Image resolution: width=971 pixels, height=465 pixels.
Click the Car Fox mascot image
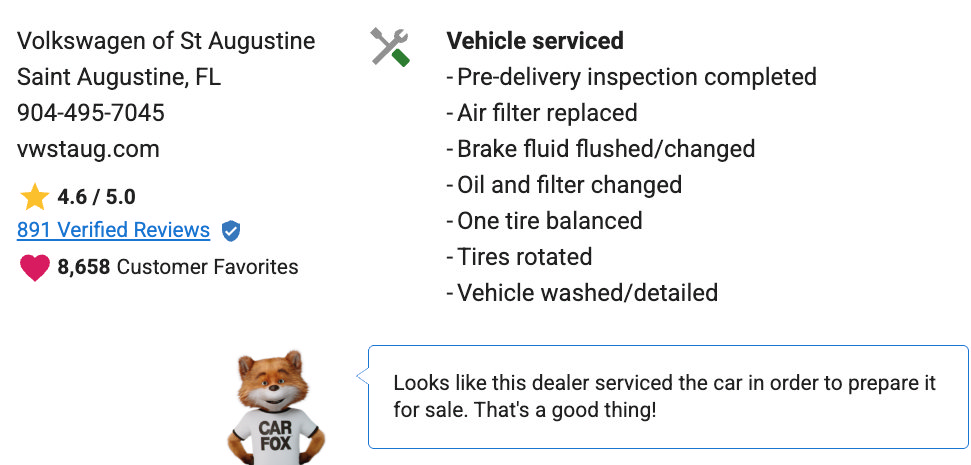click(x=276, y=407)
